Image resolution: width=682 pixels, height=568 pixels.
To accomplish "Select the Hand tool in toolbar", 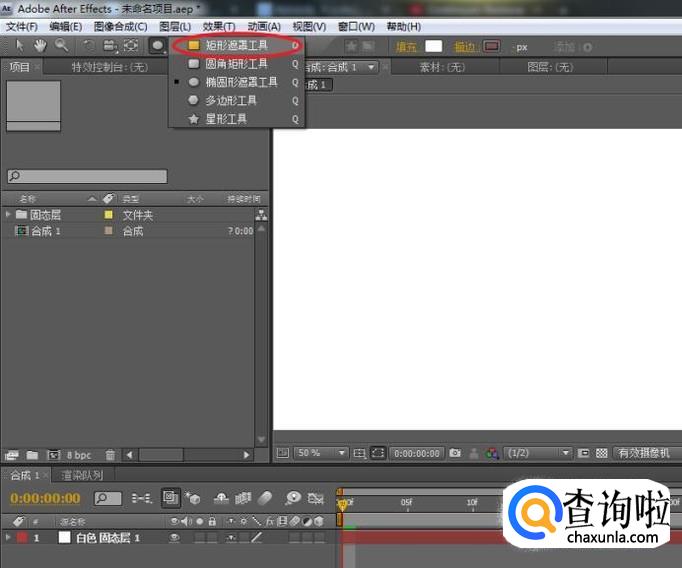I will [40, 45].
